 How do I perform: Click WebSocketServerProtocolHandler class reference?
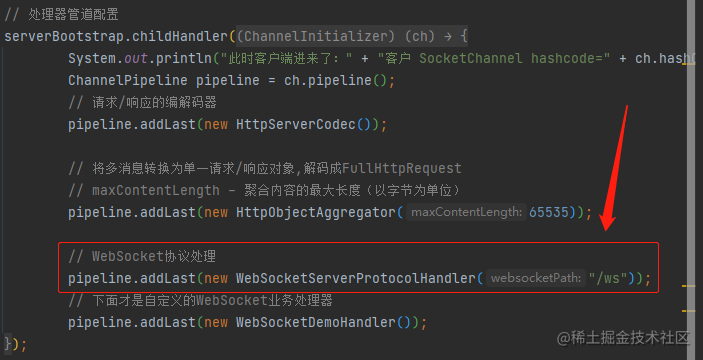pos(356,278)
